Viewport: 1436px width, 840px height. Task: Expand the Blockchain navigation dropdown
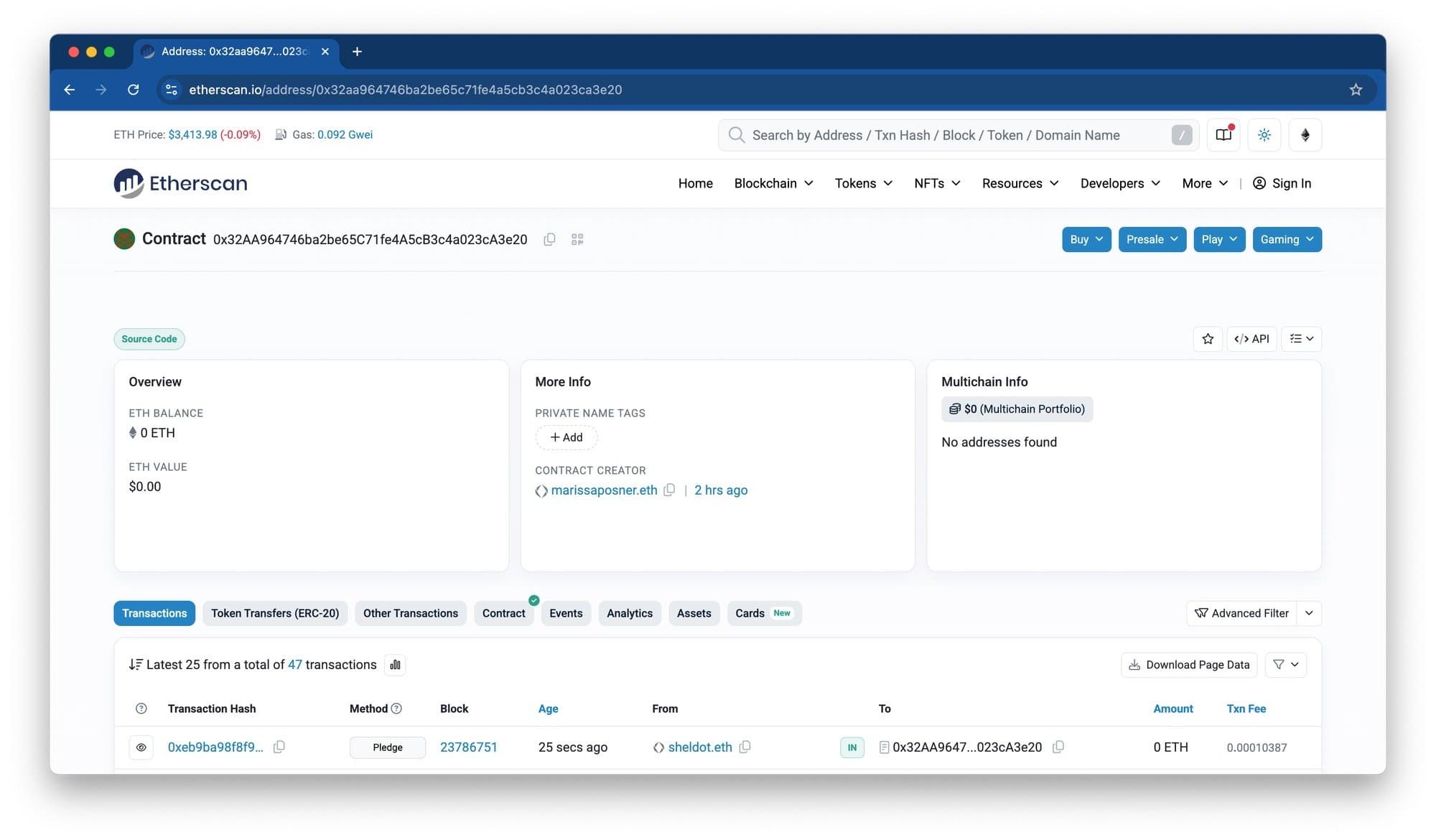click(x=773, y=183)
